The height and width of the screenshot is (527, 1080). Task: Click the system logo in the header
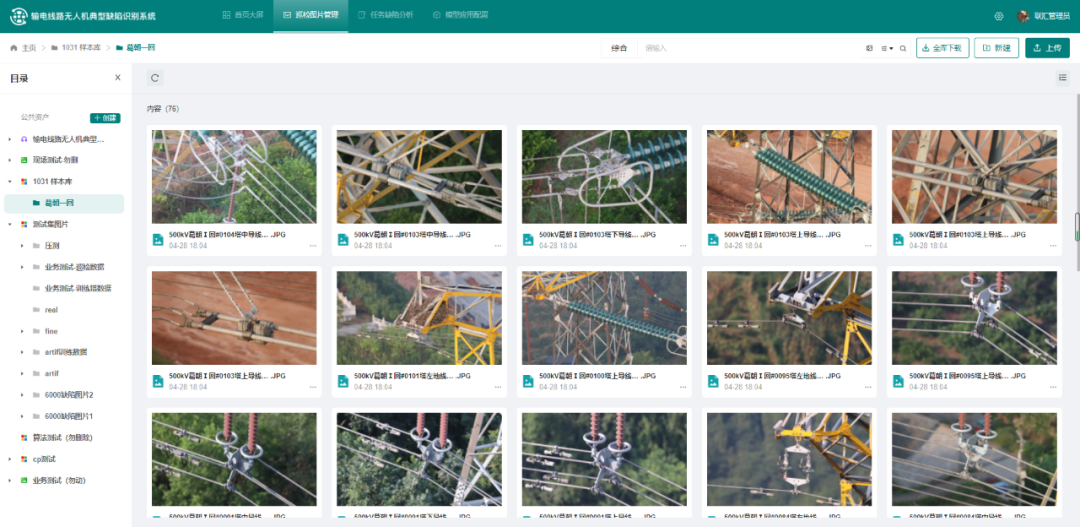coord(18,16)
